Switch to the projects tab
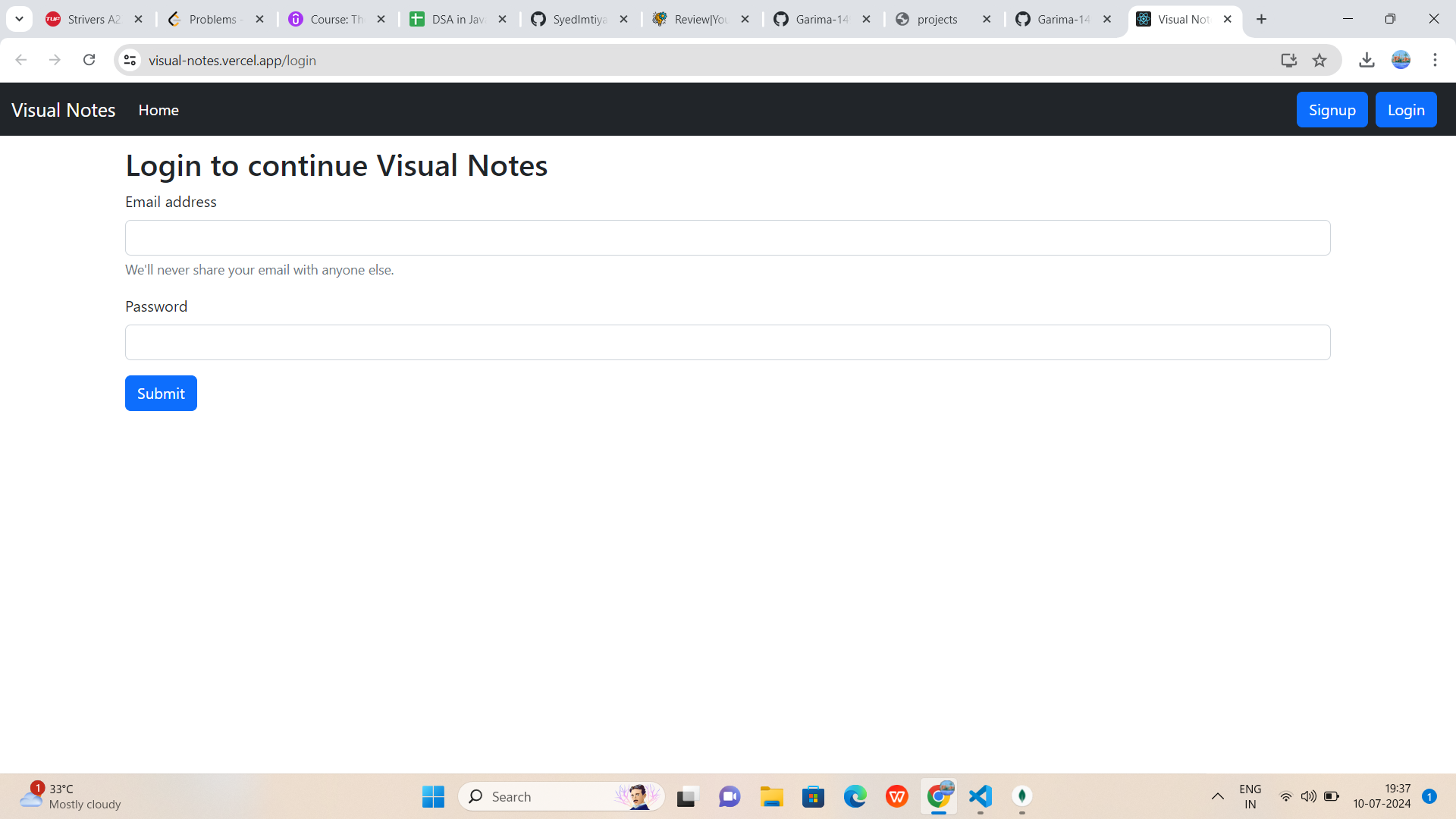 click(x=937, y=19)
